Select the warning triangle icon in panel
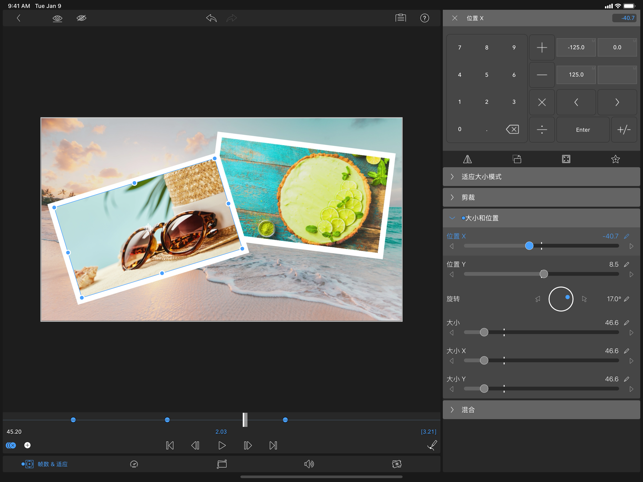Image resolution: width=643 pixels, height=482 pixels. pyautogui.click(x=467, y=159)
